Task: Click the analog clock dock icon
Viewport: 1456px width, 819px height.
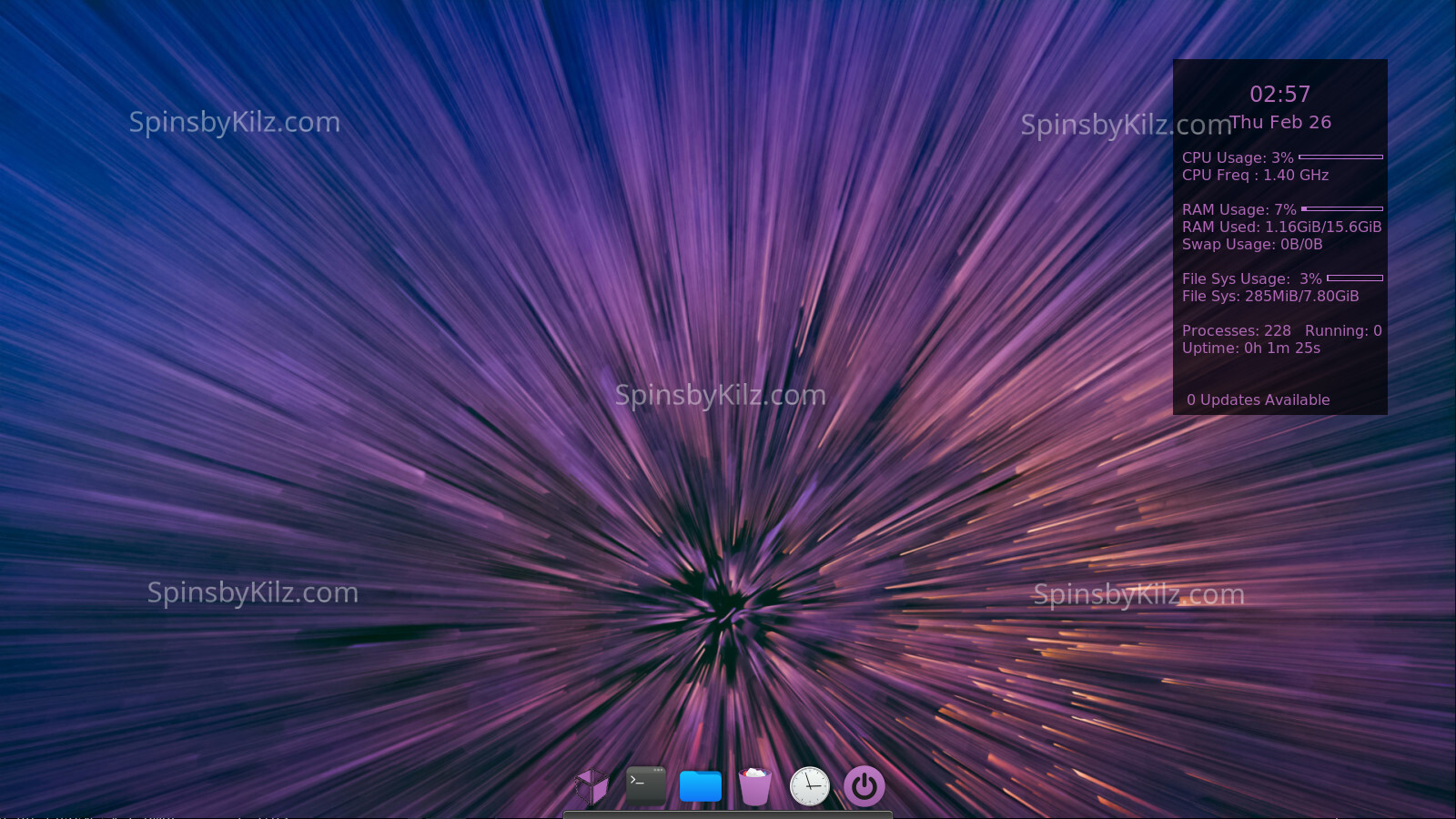Action: pyautogui.click(x=809, y=786)
